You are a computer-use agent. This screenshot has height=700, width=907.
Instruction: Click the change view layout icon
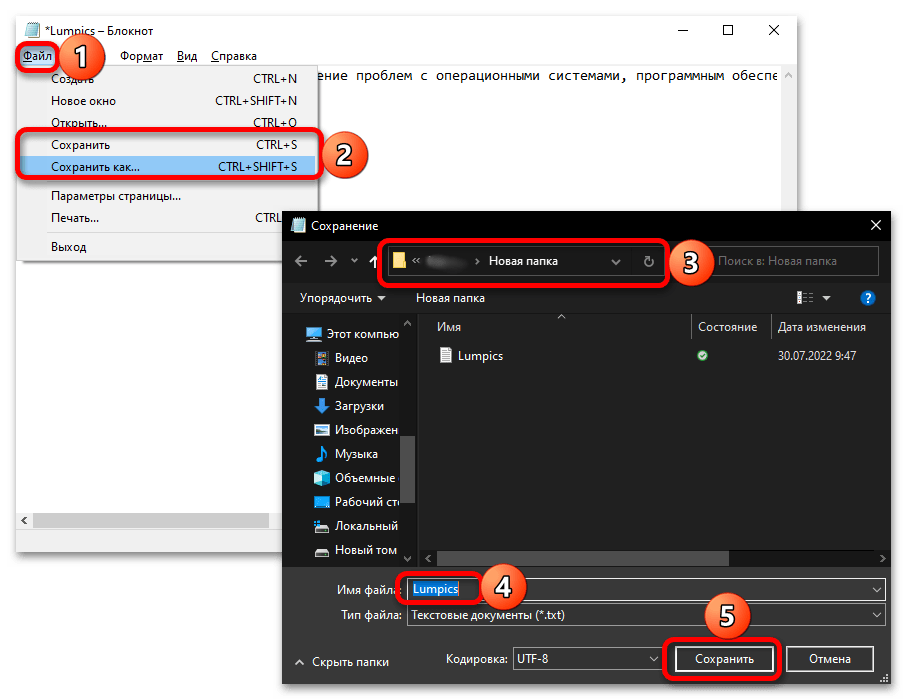[805, 298]
